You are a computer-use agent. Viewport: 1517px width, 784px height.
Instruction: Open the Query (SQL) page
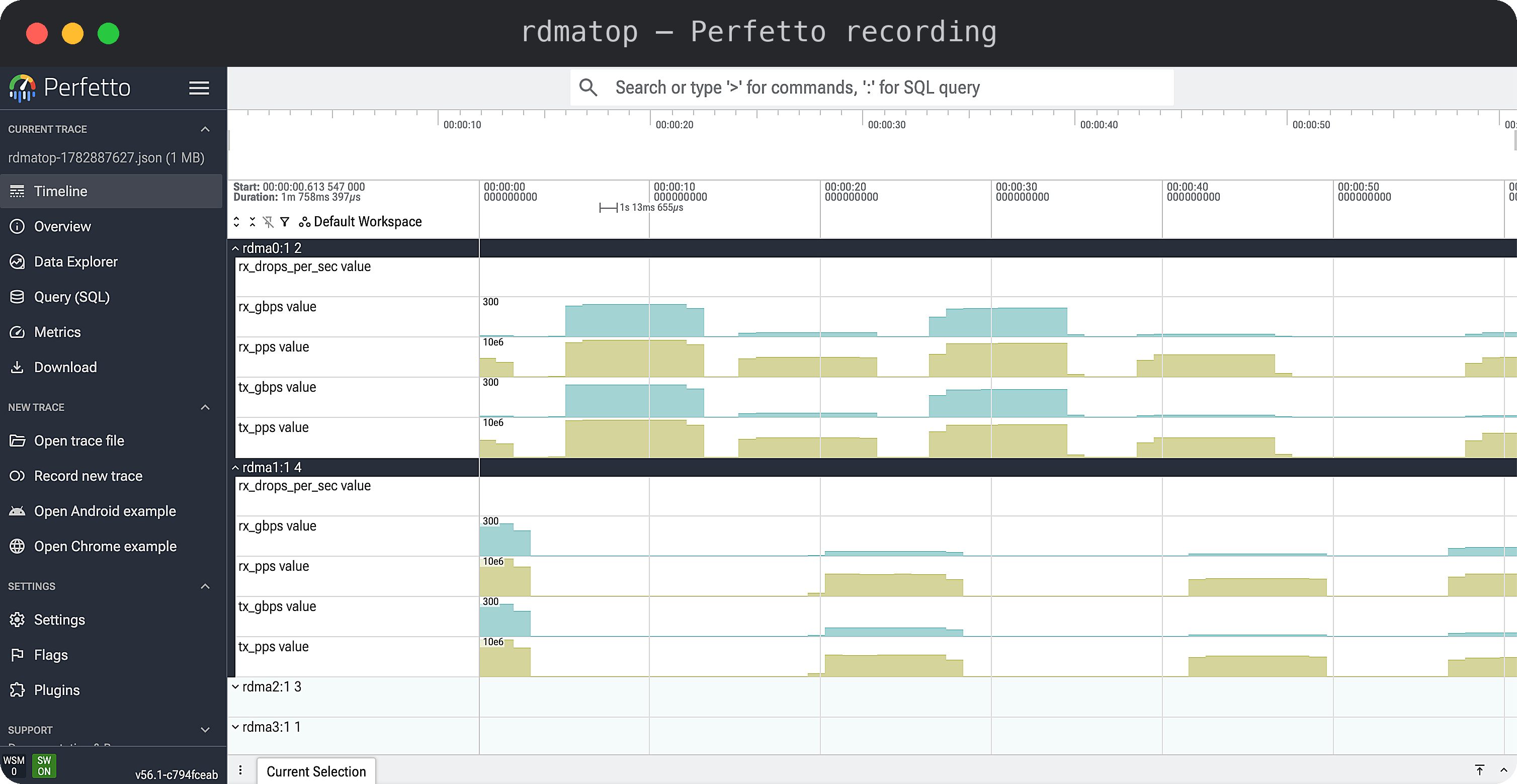(111, 297)
